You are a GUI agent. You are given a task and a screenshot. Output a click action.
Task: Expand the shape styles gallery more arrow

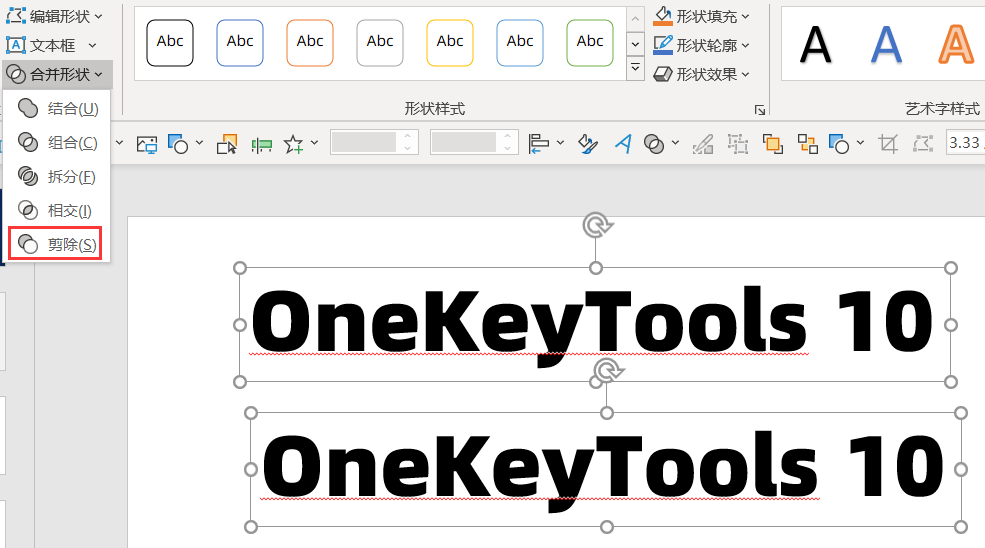[x=635, y=68]
